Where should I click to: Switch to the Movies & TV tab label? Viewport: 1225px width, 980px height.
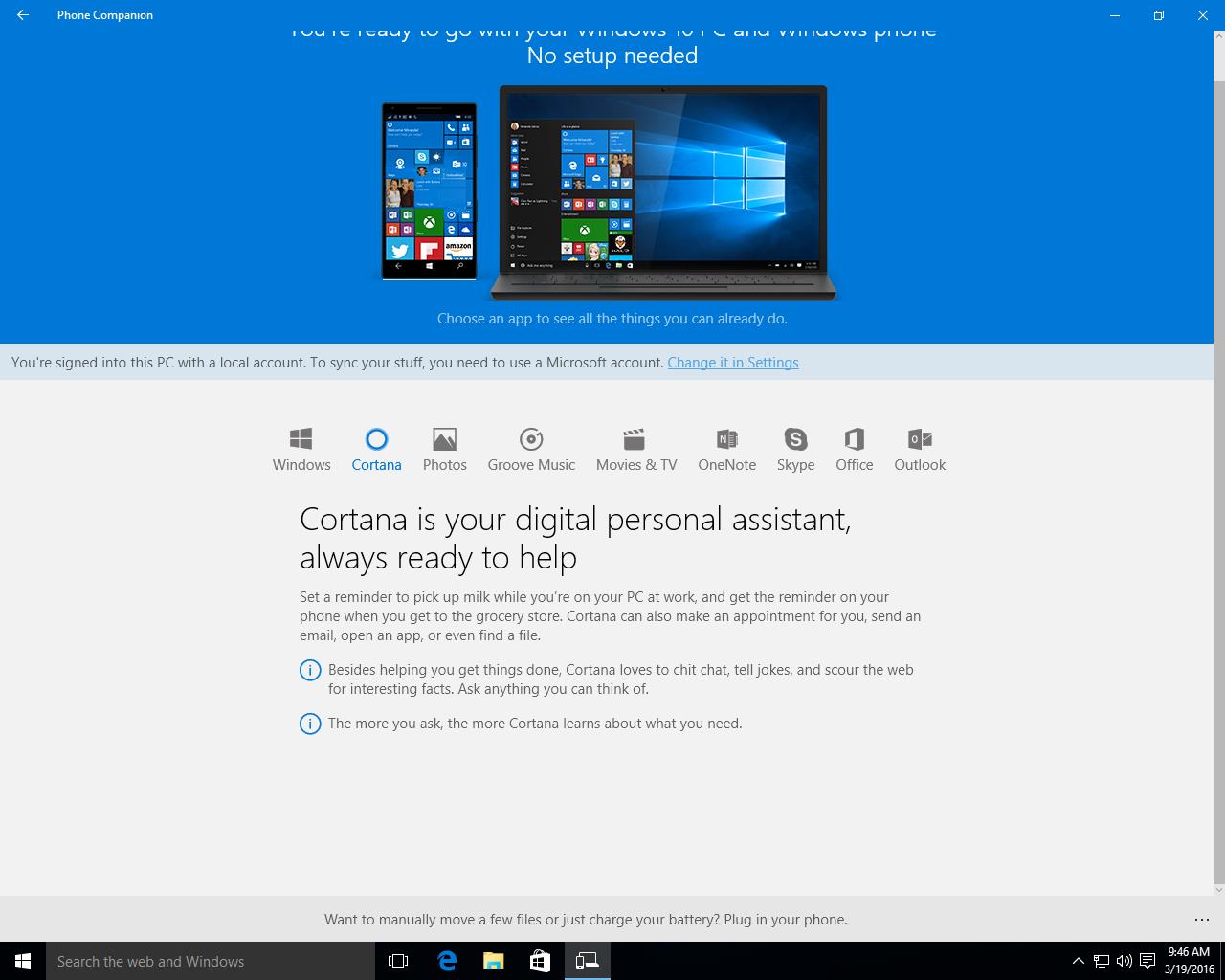coord(636,465)
